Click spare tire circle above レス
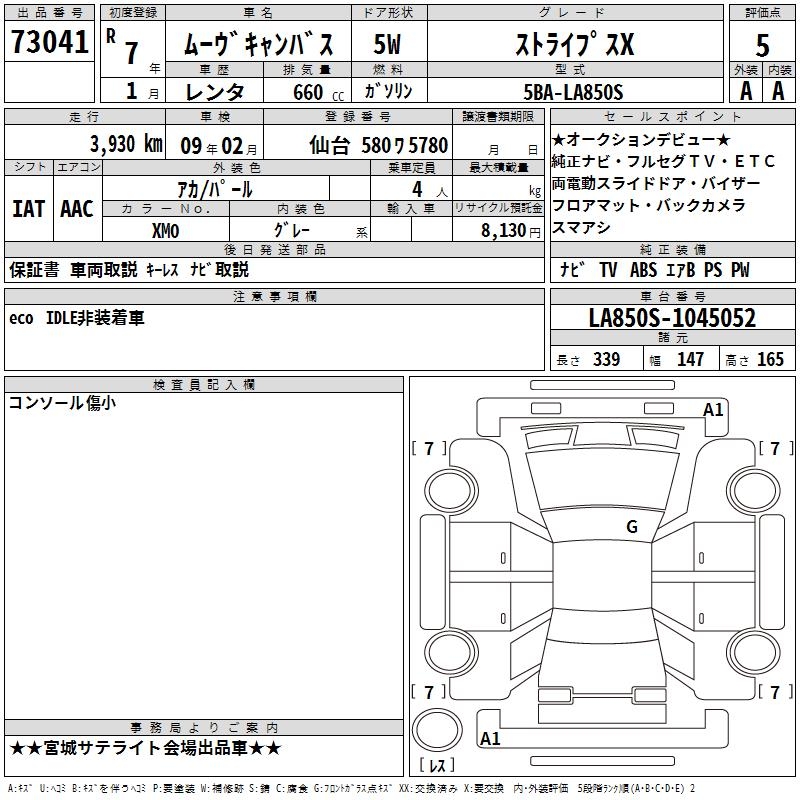Screen dimensions: 800x800 click(437, 730)
